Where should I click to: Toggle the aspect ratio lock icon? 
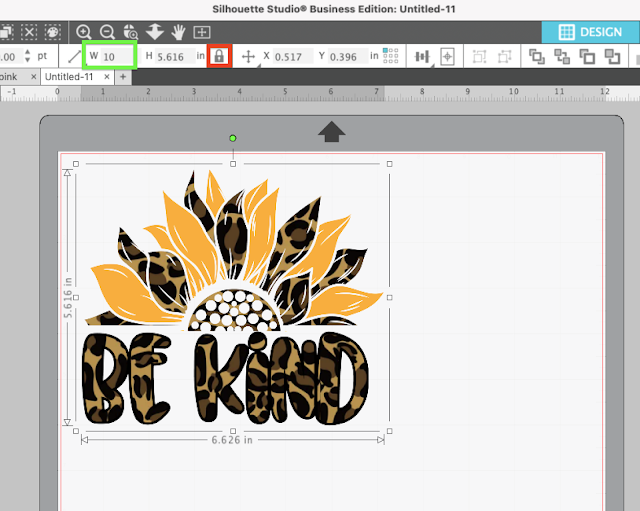click(219, 56)
